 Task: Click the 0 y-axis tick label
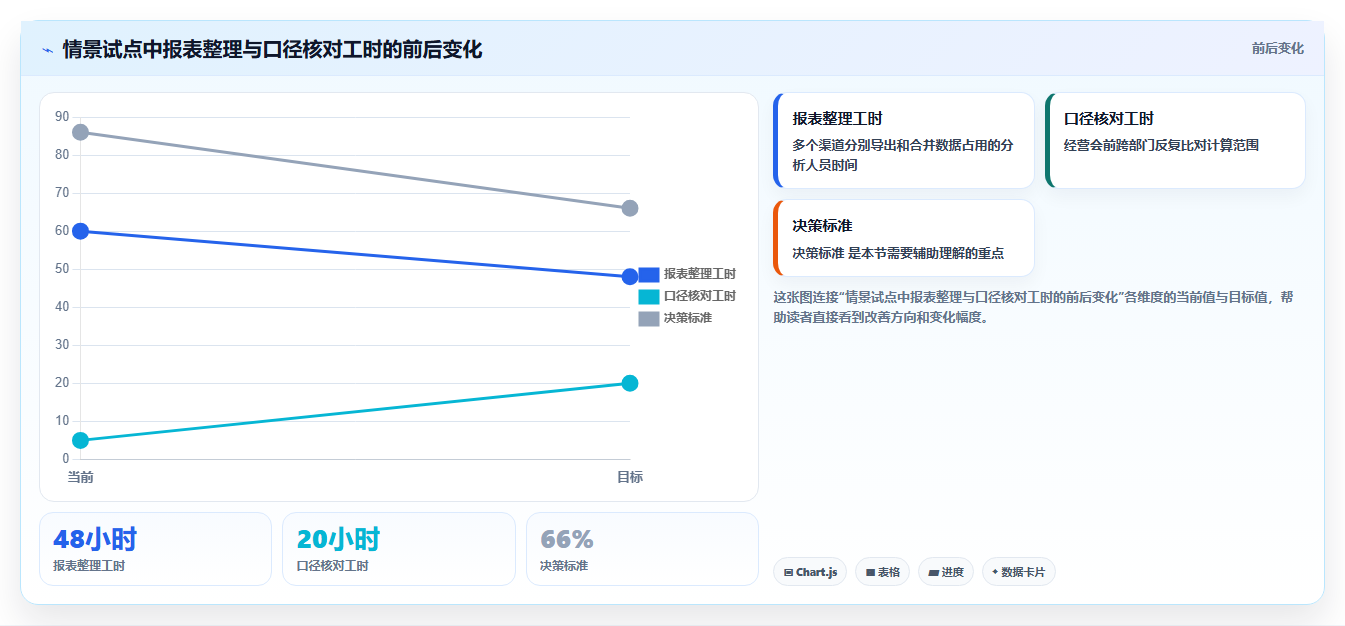66,459
